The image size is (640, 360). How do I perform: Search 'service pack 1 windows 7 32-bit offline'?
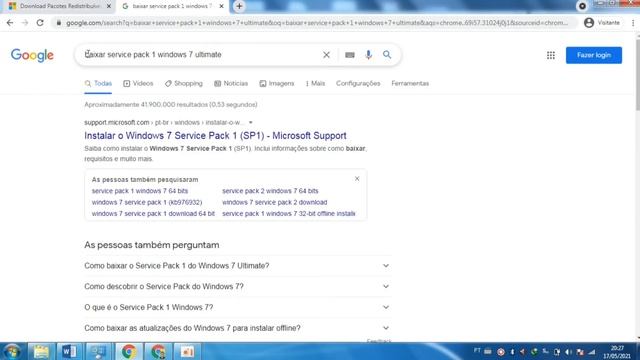[x=289, y=214]
